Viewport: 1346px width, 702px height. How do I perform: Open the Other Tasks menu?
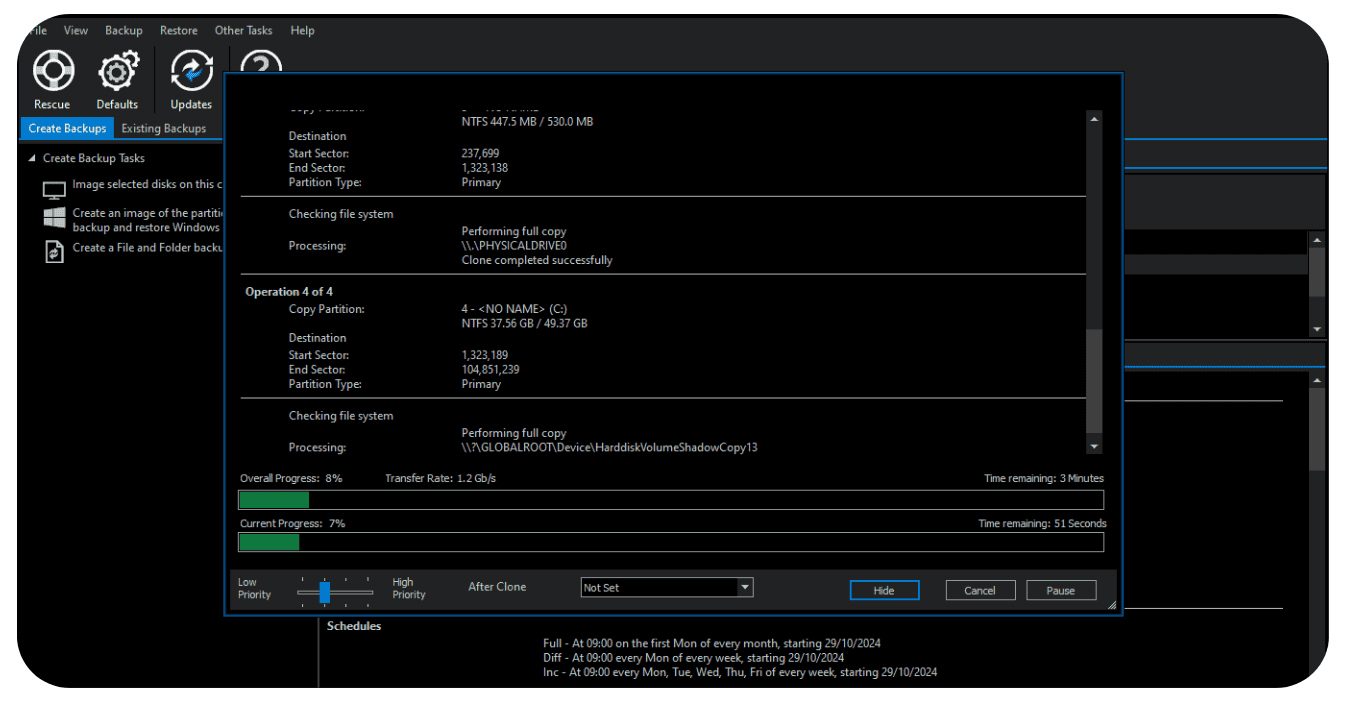(x=243, y=31)
